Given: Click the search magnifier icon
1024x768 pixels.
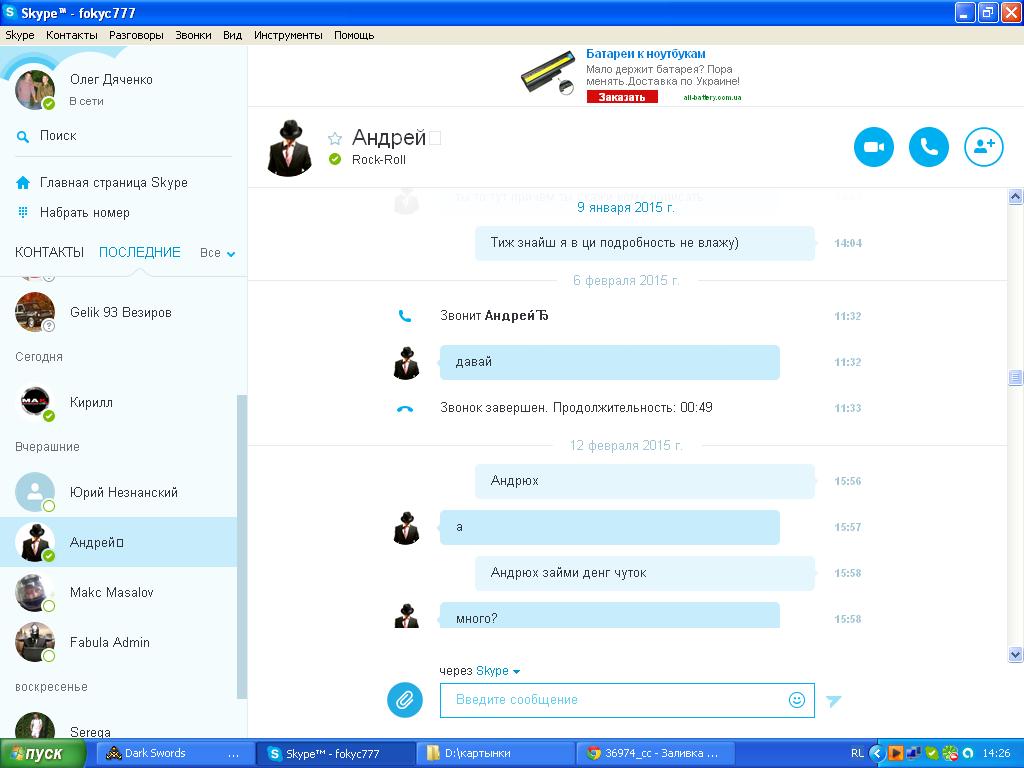Looking at the screenshot, I should (23, 136).
